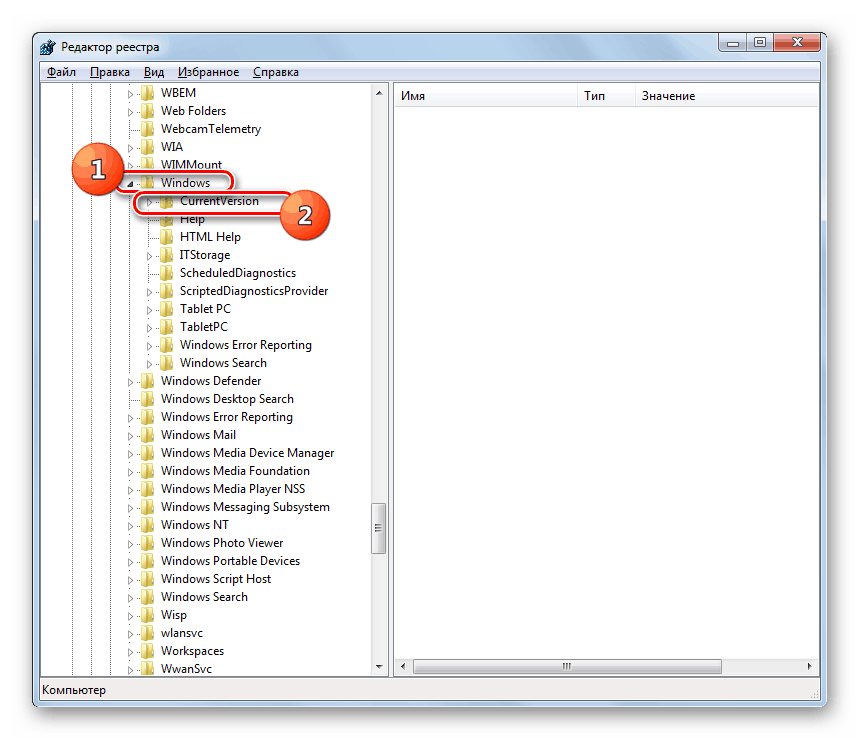Select the Workspaces key label
The height and width of the screenshot is (740, 860).
pos(193,651)
